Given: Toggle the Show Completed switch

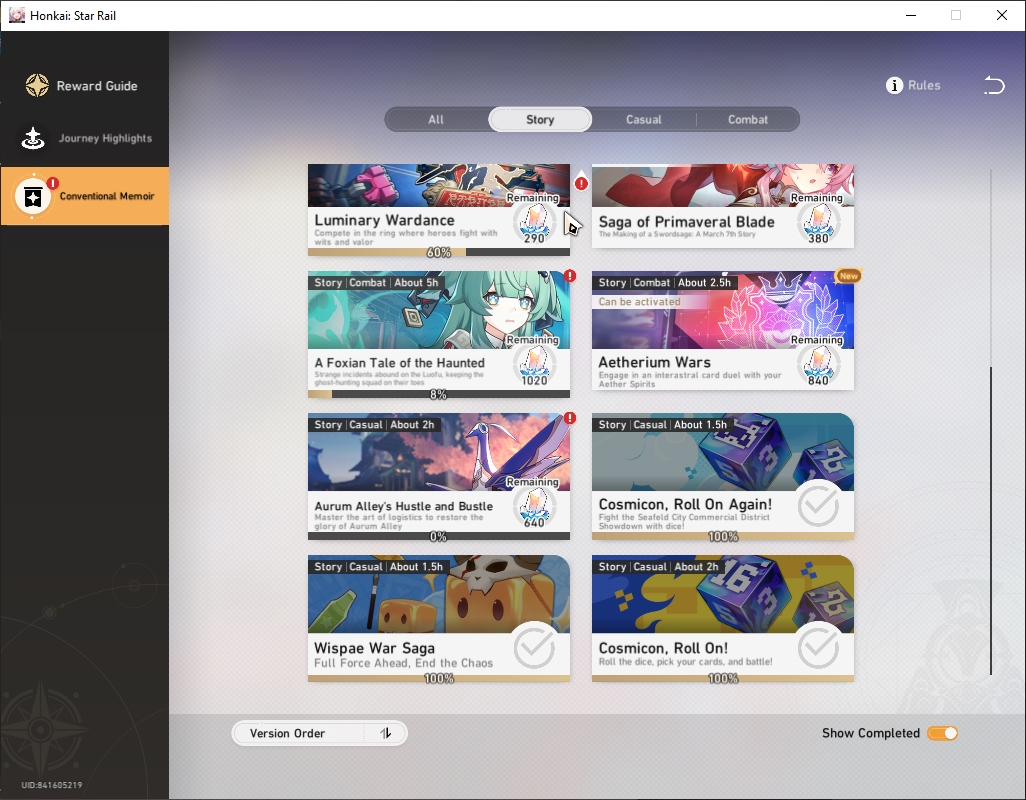Looking at the screenshot, I should 942,733.
